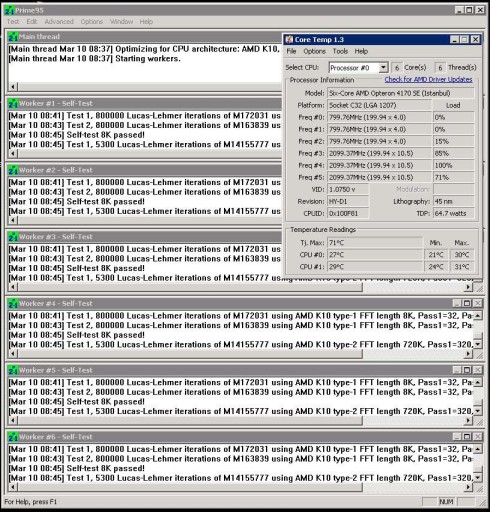The width and height of the screenshot is (490, 512).
Task: Click the CPUID value 0x100F81
Action: point(348,213)
